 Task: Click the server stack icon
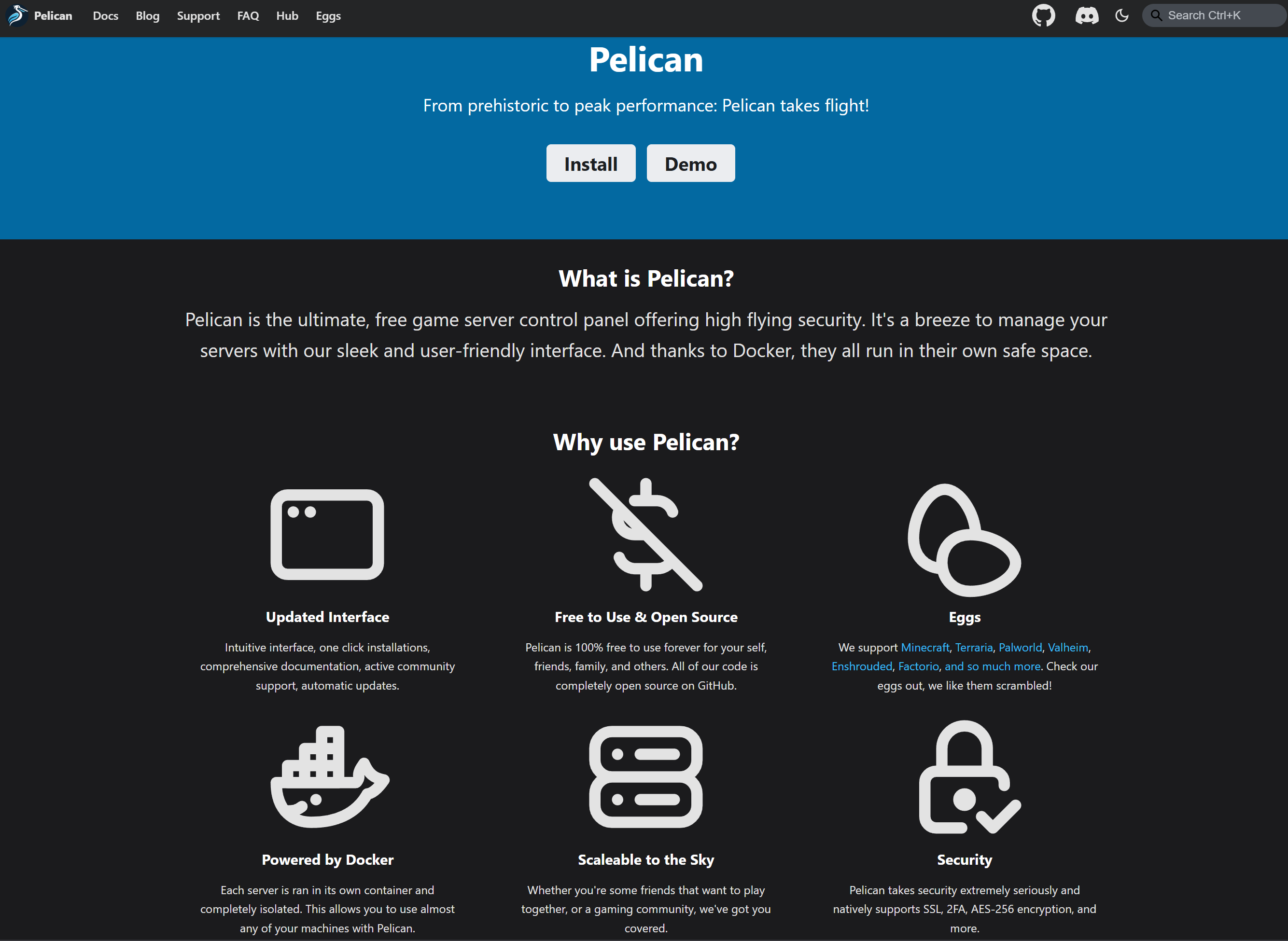point(646,776)
